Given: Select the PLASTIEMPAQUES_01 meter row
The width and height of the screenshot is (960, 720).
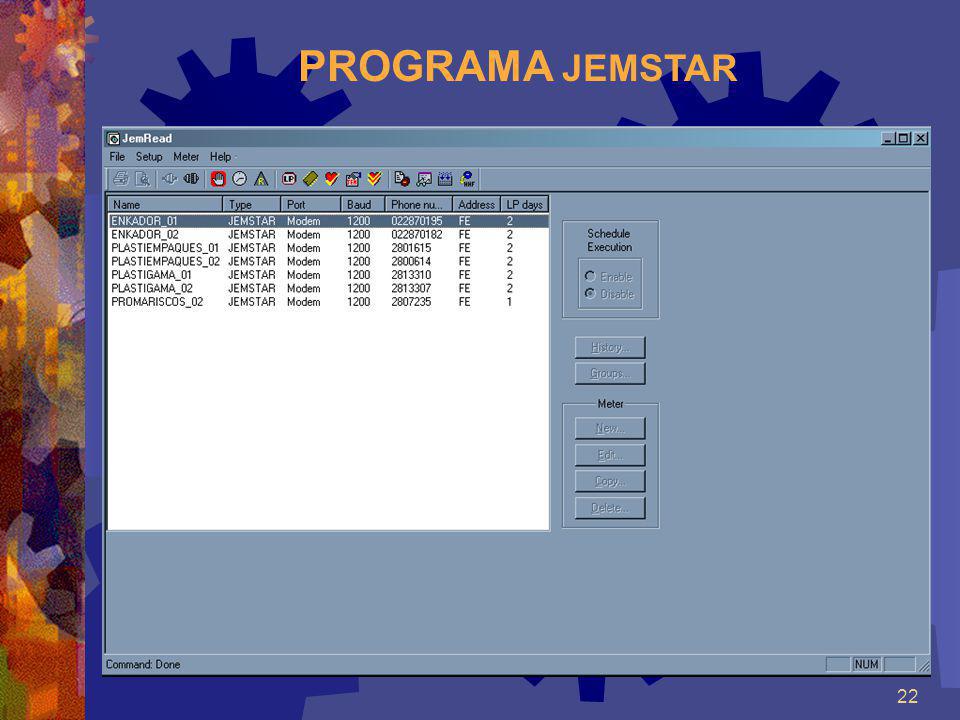Looking at the screenshot, I should point(329,248).
